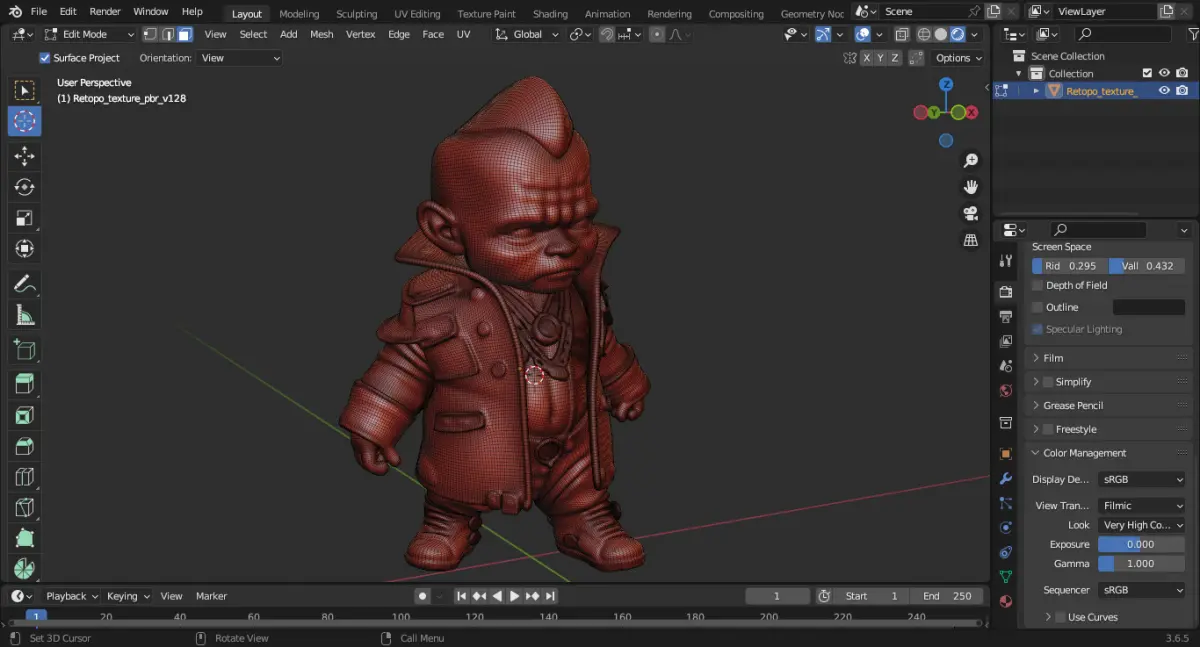The image size is (1200, 647).
Task: Adjust the Exposure slider
Action: 1141,545
